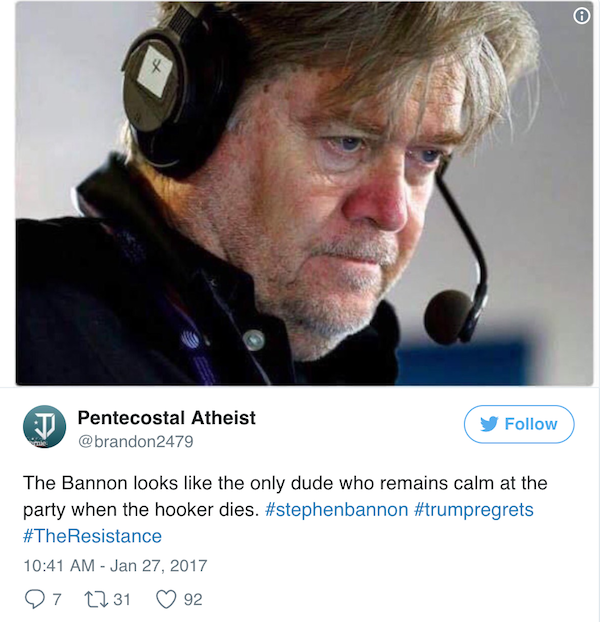Click the reply speech bubble icon
This screenshot has width=600, height=622.
click(35, 599)
